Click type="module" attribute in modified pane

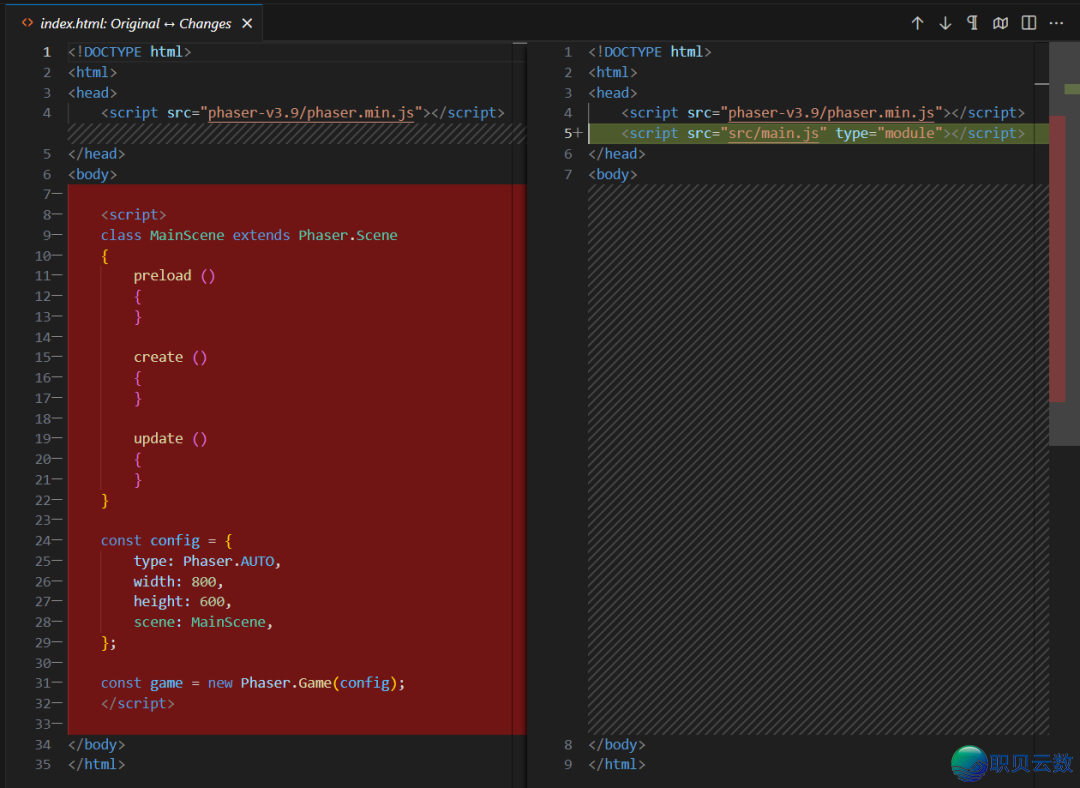(889, 134)
